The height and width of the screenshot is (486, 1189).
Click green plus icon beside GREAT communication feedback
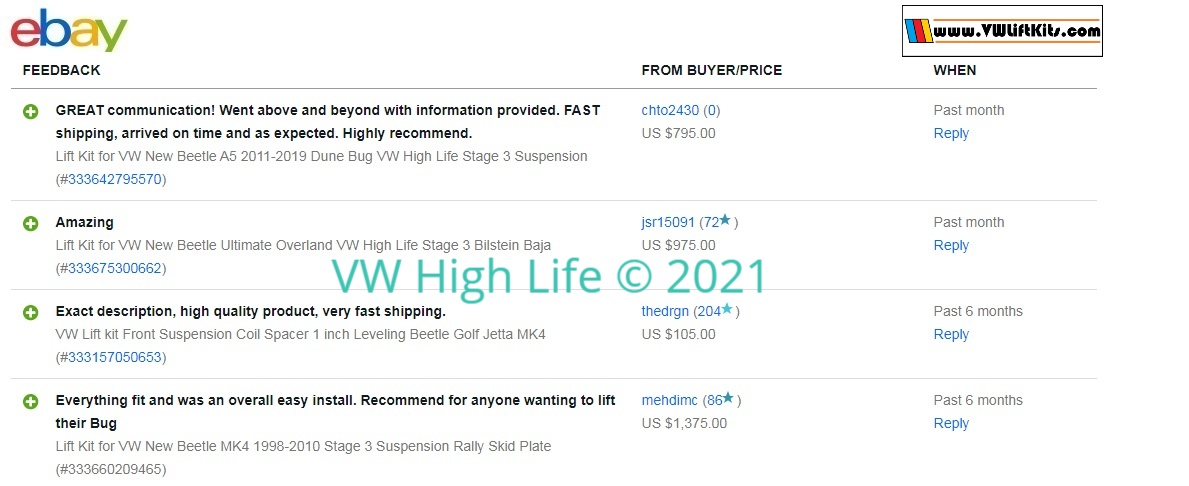tap(30, 111)
